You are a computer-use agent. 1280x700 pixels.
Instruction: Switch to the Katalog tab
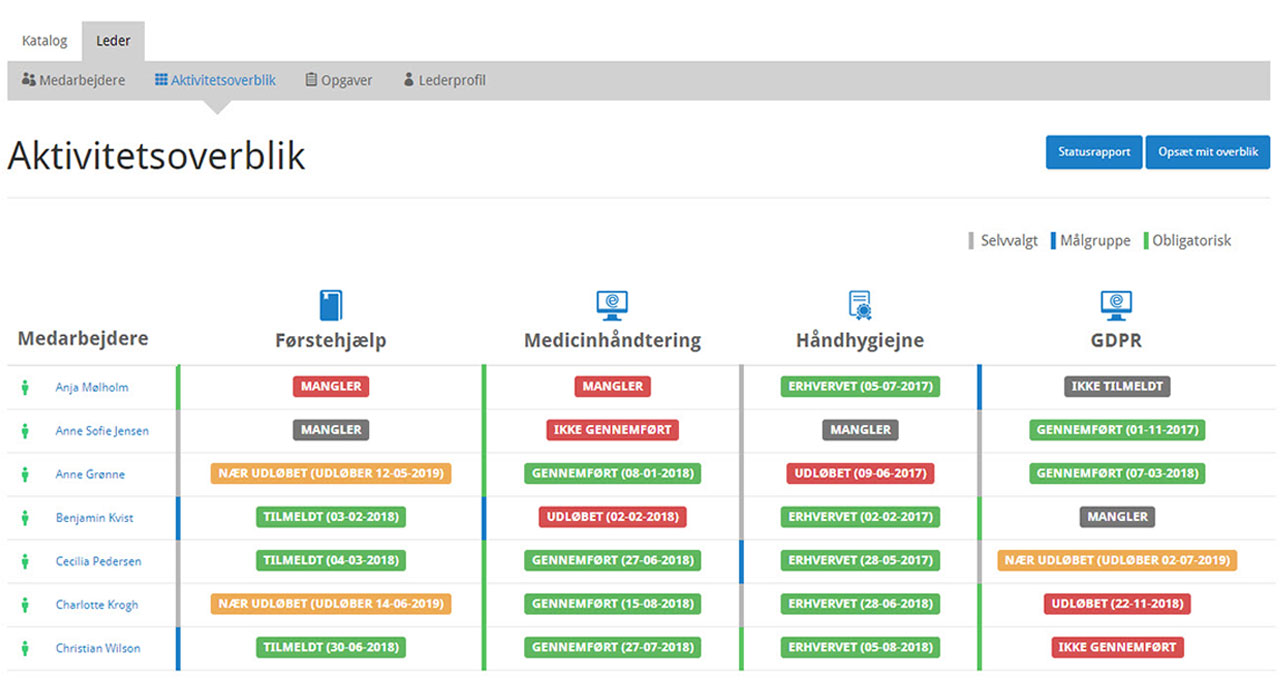tap(45, 41)
